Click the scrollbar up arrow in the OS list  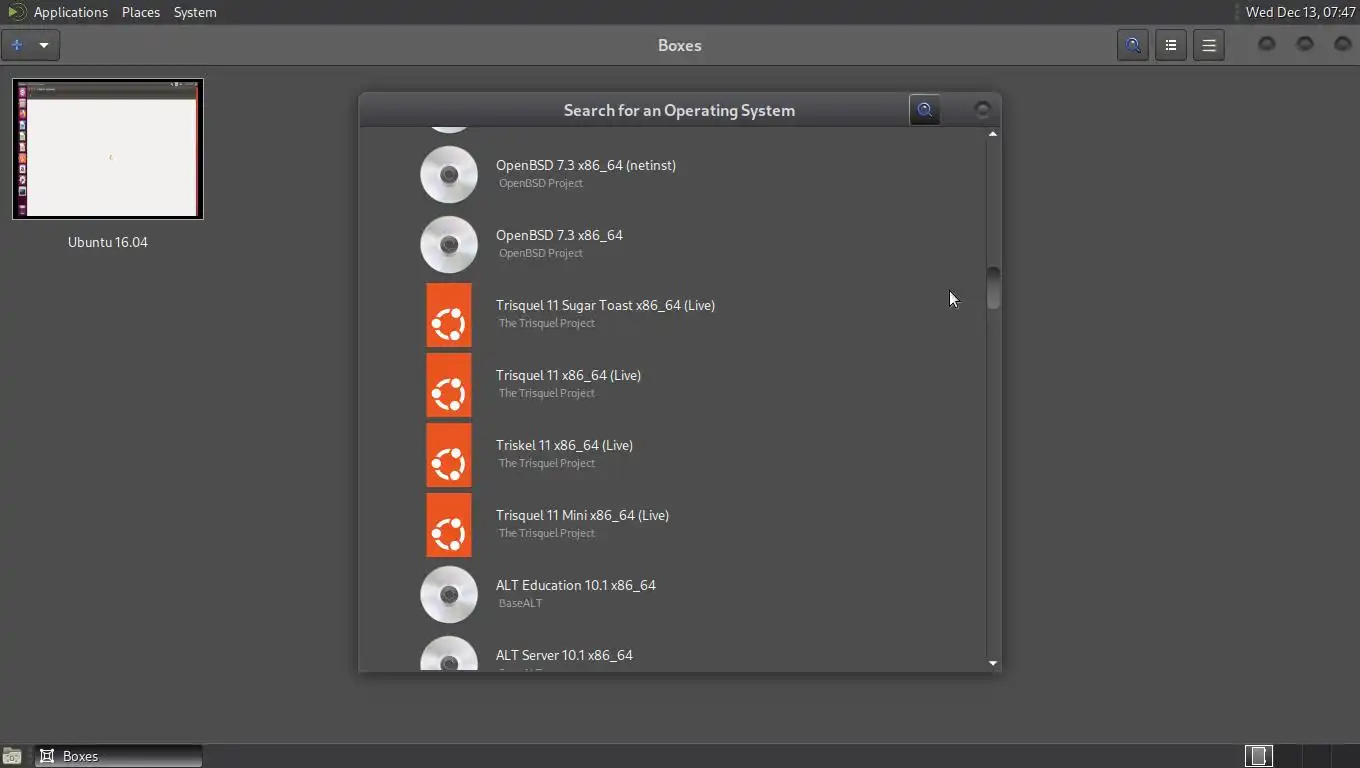pyautogui.click(x=993, y=134)
